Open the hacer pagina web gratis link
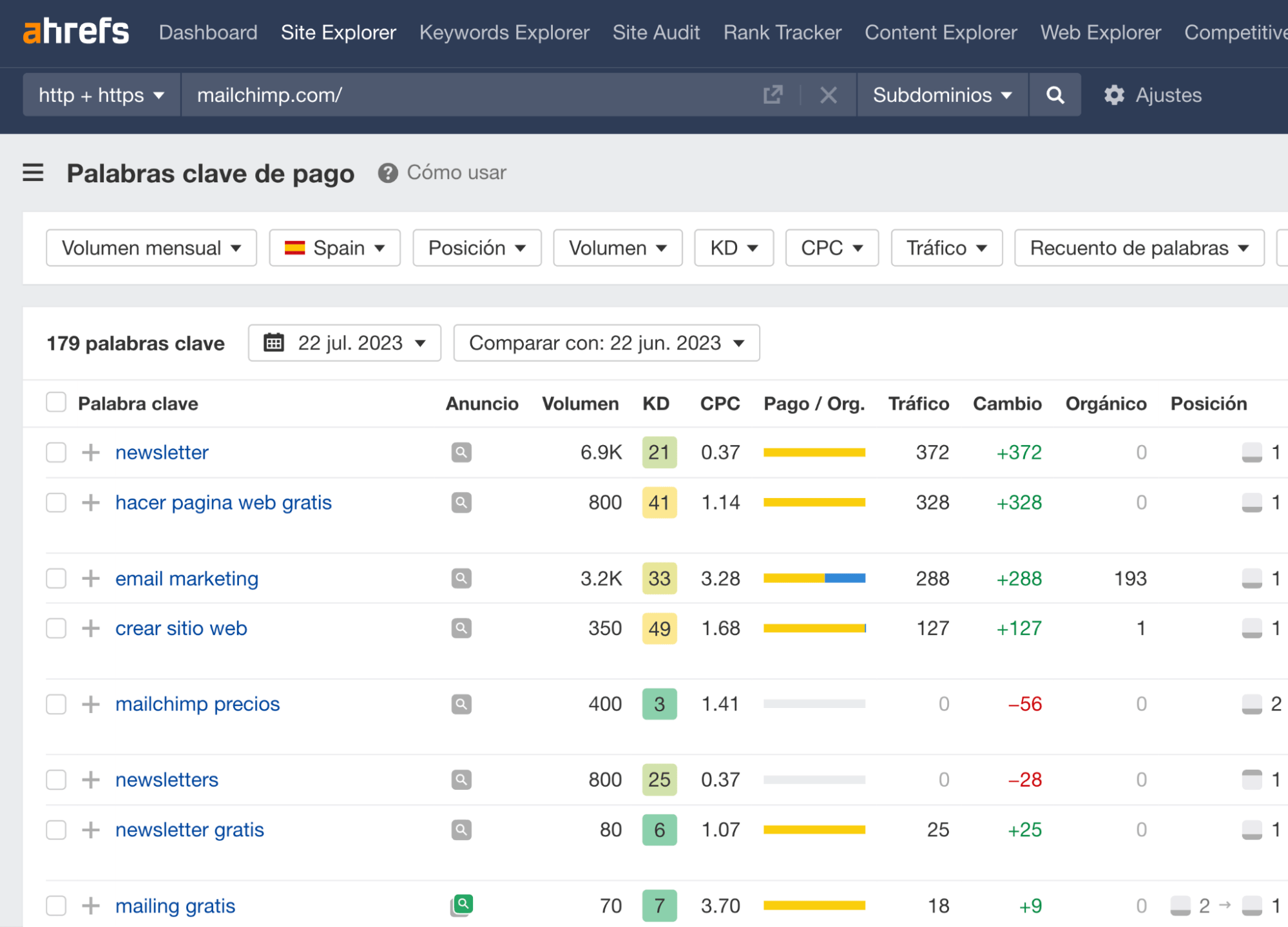The width and height of the screenshot is (1288, 927). pyautogui.click(x=223, y=502)
